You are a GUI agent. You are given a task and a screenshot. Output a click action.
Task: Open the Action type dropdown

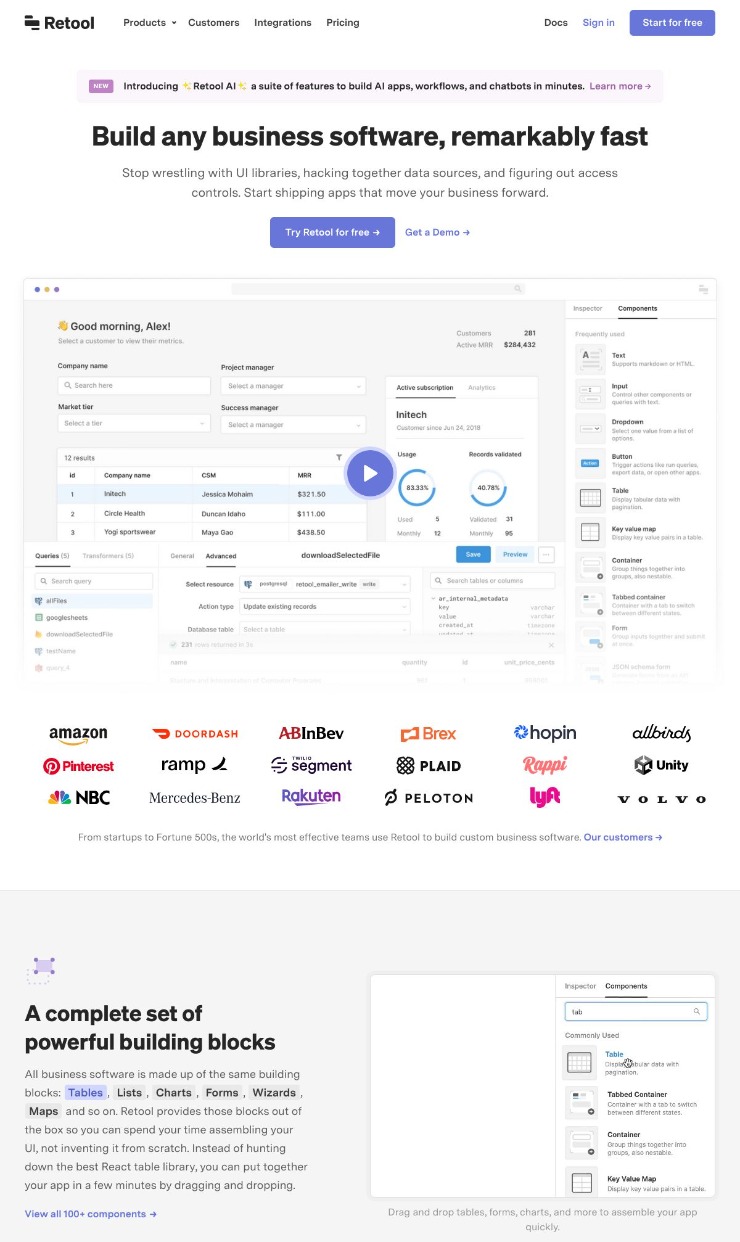pyautogui.click(x=325, y=606)
